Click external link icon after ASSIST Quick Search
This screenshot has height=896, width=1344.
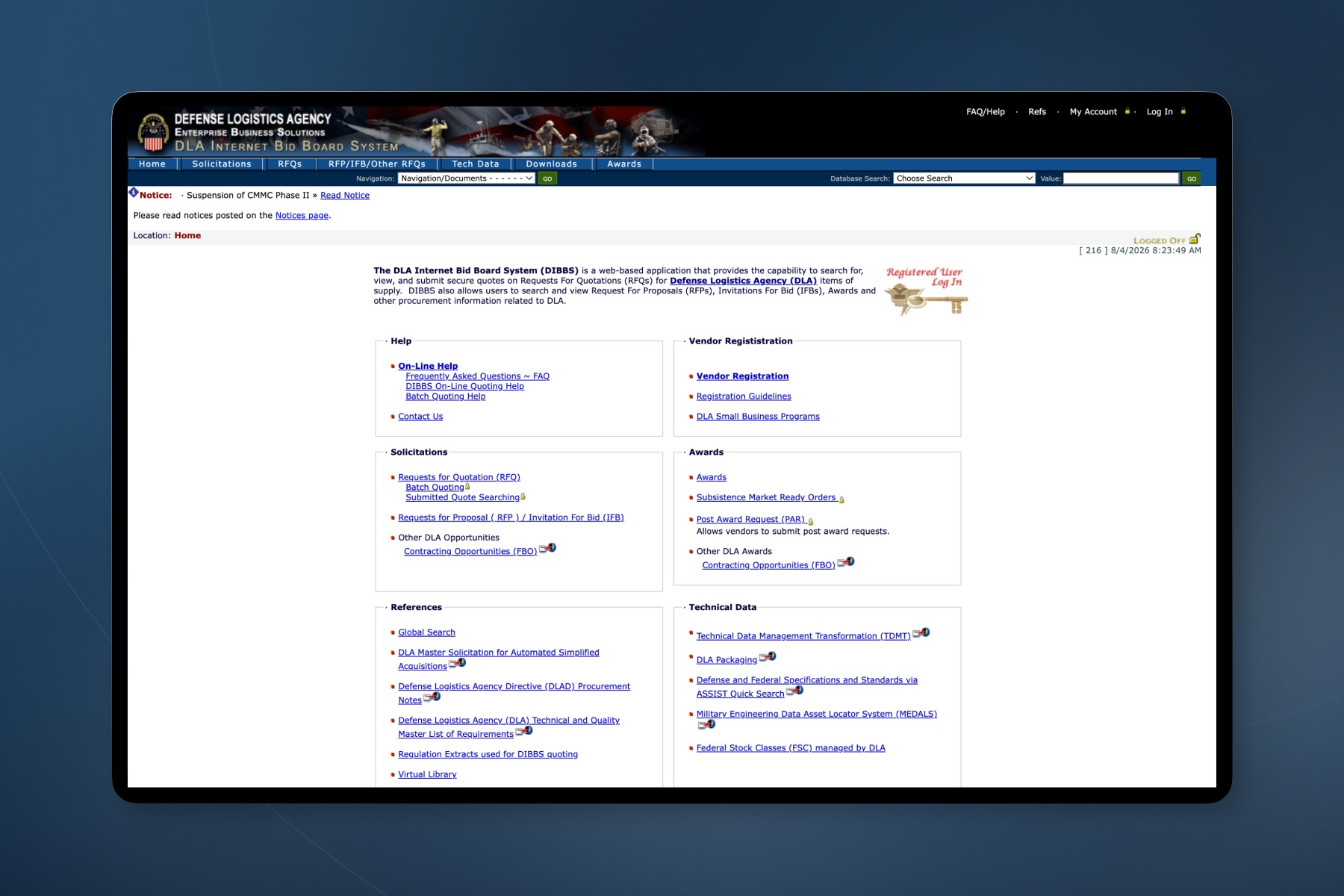795,691
